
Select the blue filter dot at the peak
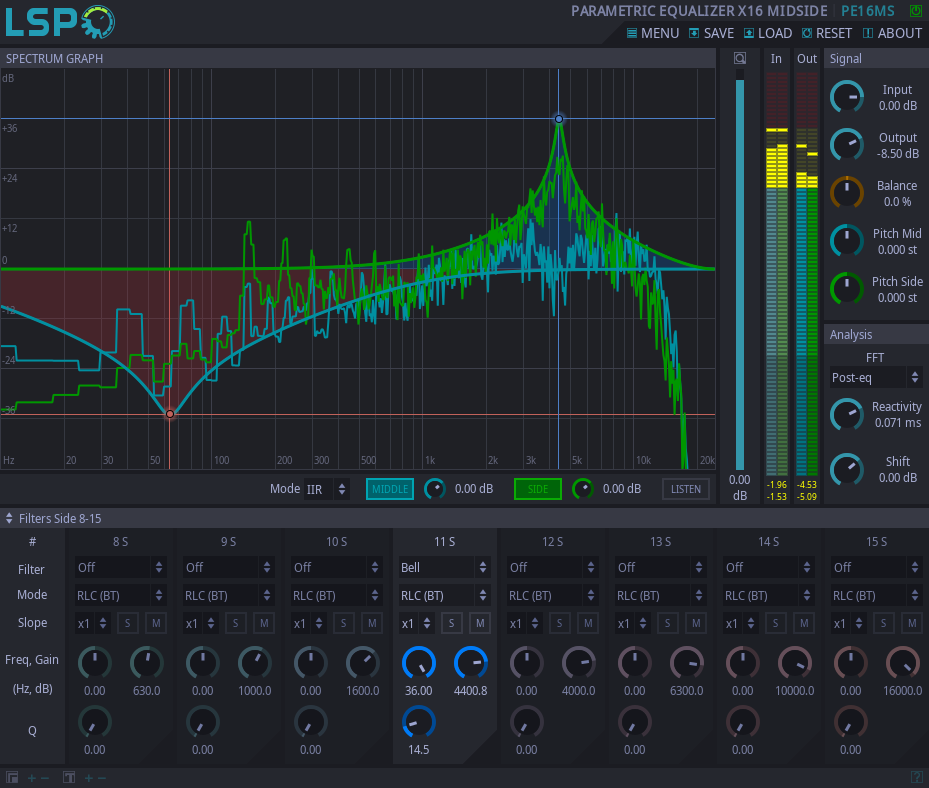(559, 119)
